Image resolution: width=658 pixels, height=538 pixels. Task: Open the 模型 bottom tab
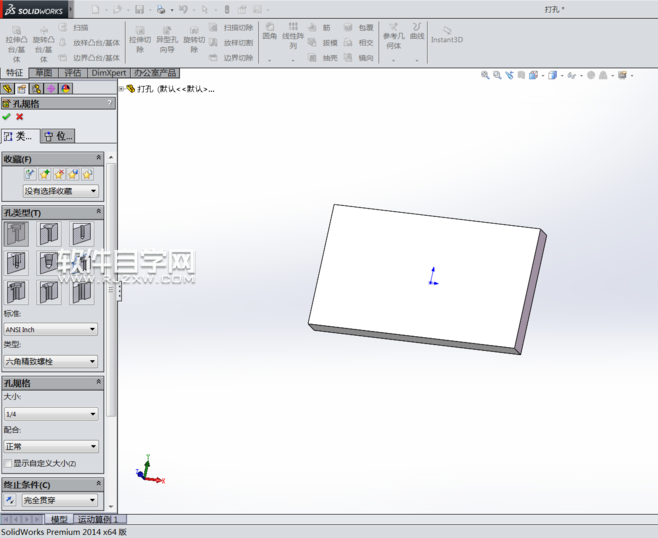[x=59, y=520]
